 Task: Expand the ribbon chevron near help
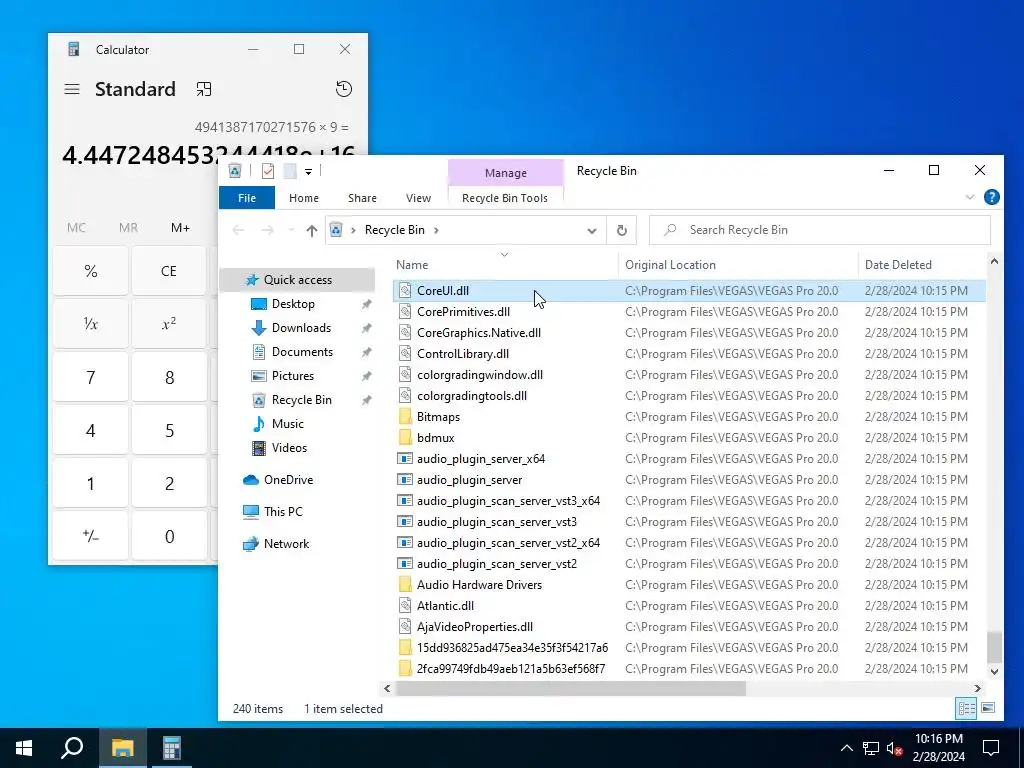[x=970, y=197]
